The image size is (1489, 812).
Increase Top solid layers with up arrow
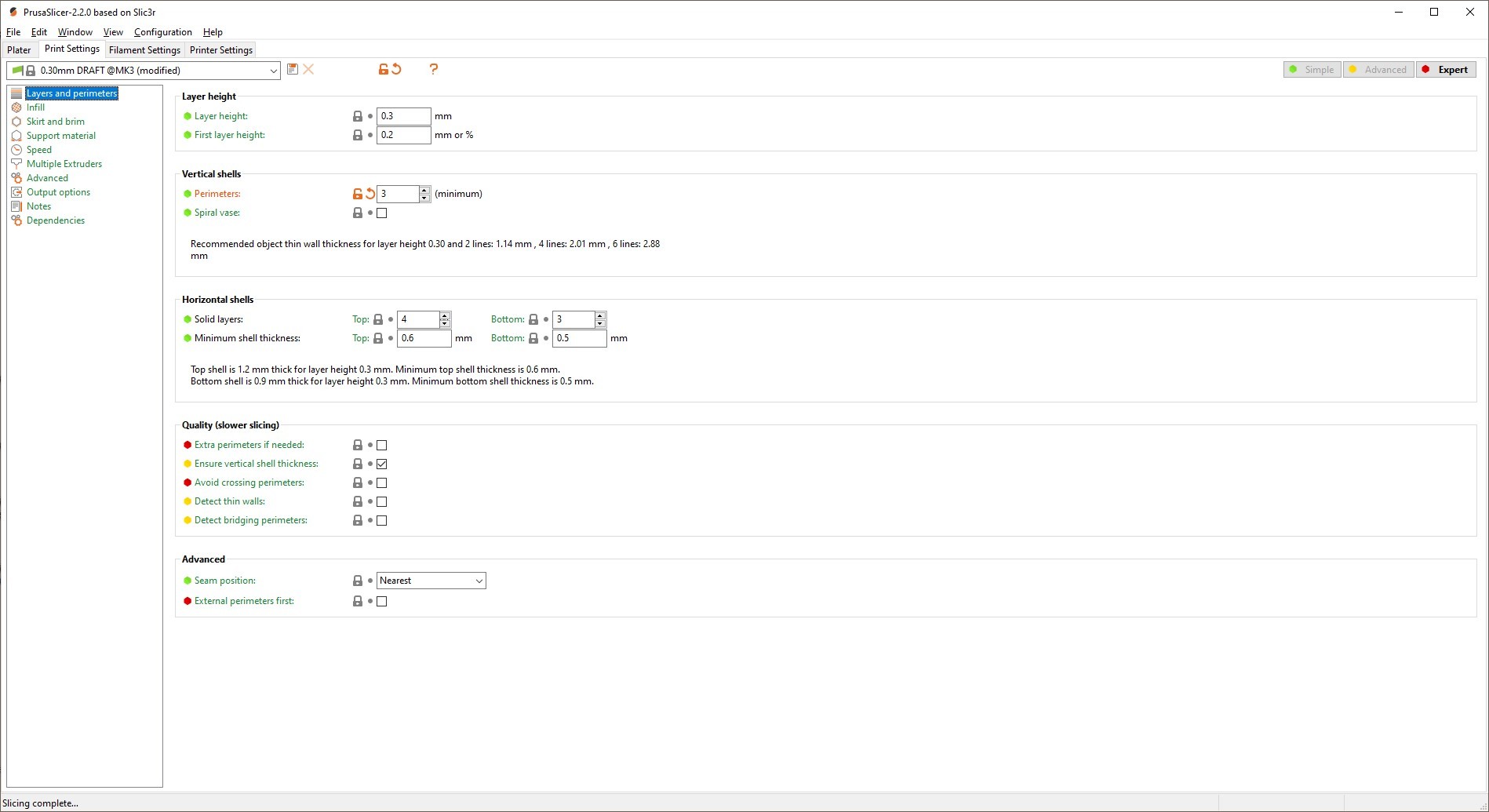(x=445, y=315)
